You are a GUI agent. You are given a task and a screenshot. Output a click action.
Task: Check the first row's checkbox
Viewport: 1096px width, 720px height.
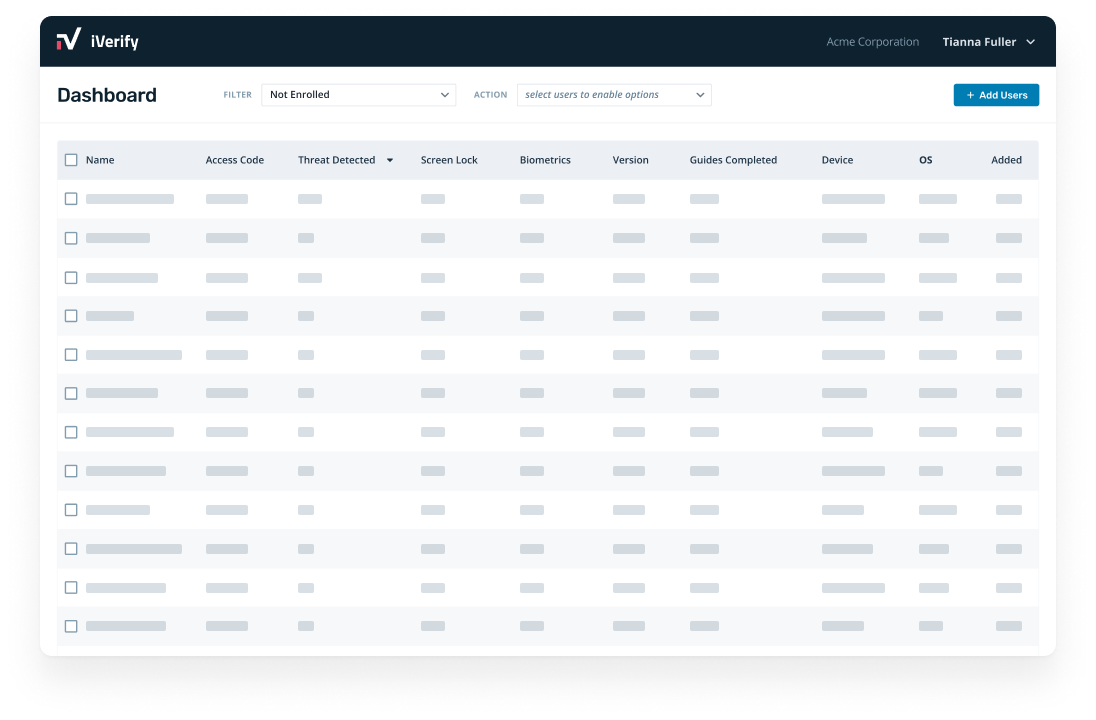pos(71,199)
